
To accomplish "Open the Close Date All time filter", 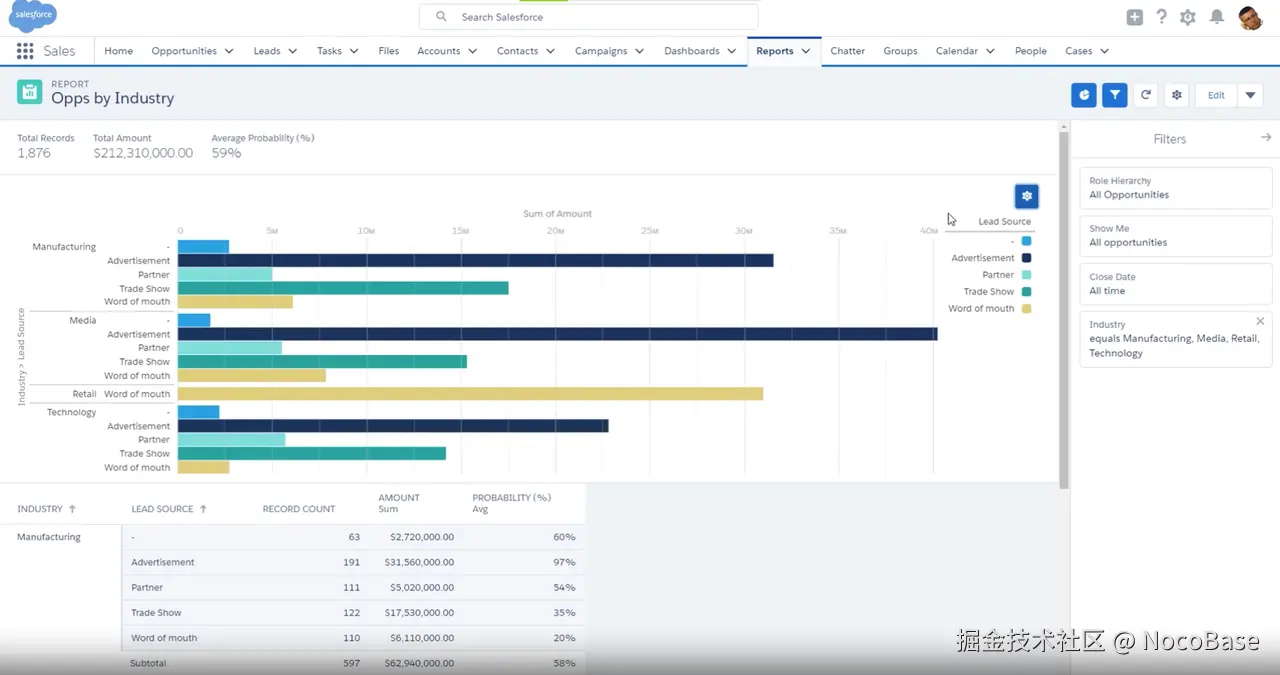I will coord(1175,284).
